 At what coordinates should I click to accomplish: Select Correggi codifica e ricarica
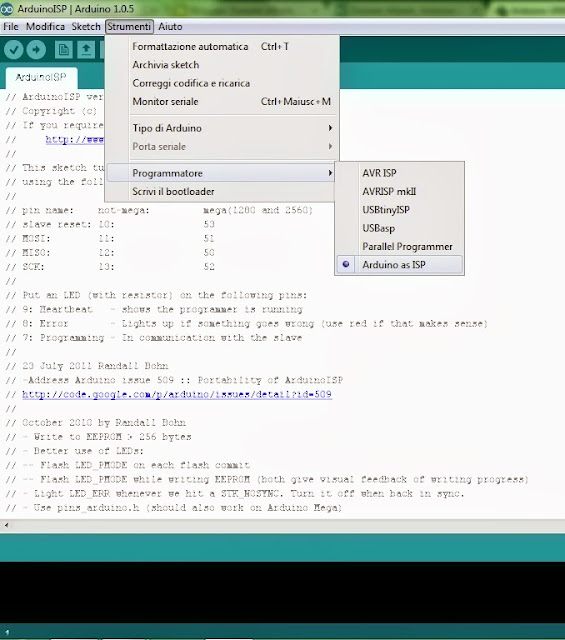[222, 83]
